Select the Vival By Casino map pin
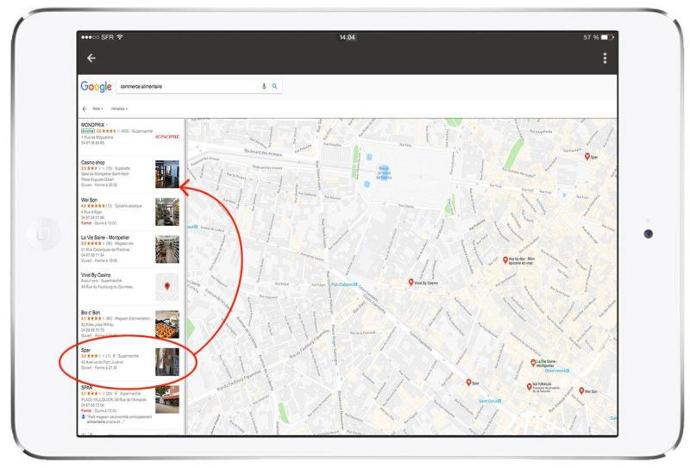 click(411, 282)
